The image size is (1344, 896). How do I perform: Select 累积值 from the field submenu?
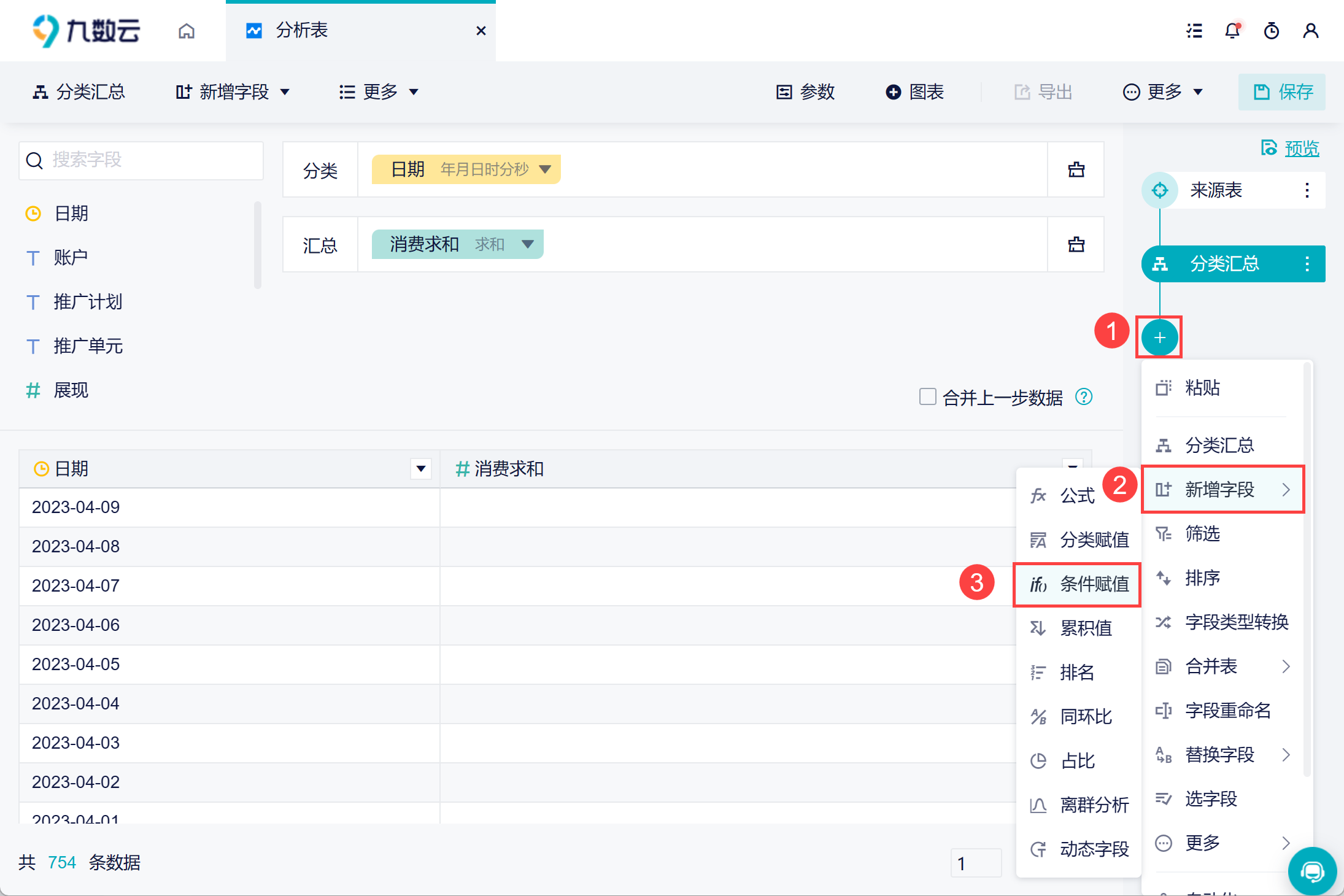(x=1085, y=628)
